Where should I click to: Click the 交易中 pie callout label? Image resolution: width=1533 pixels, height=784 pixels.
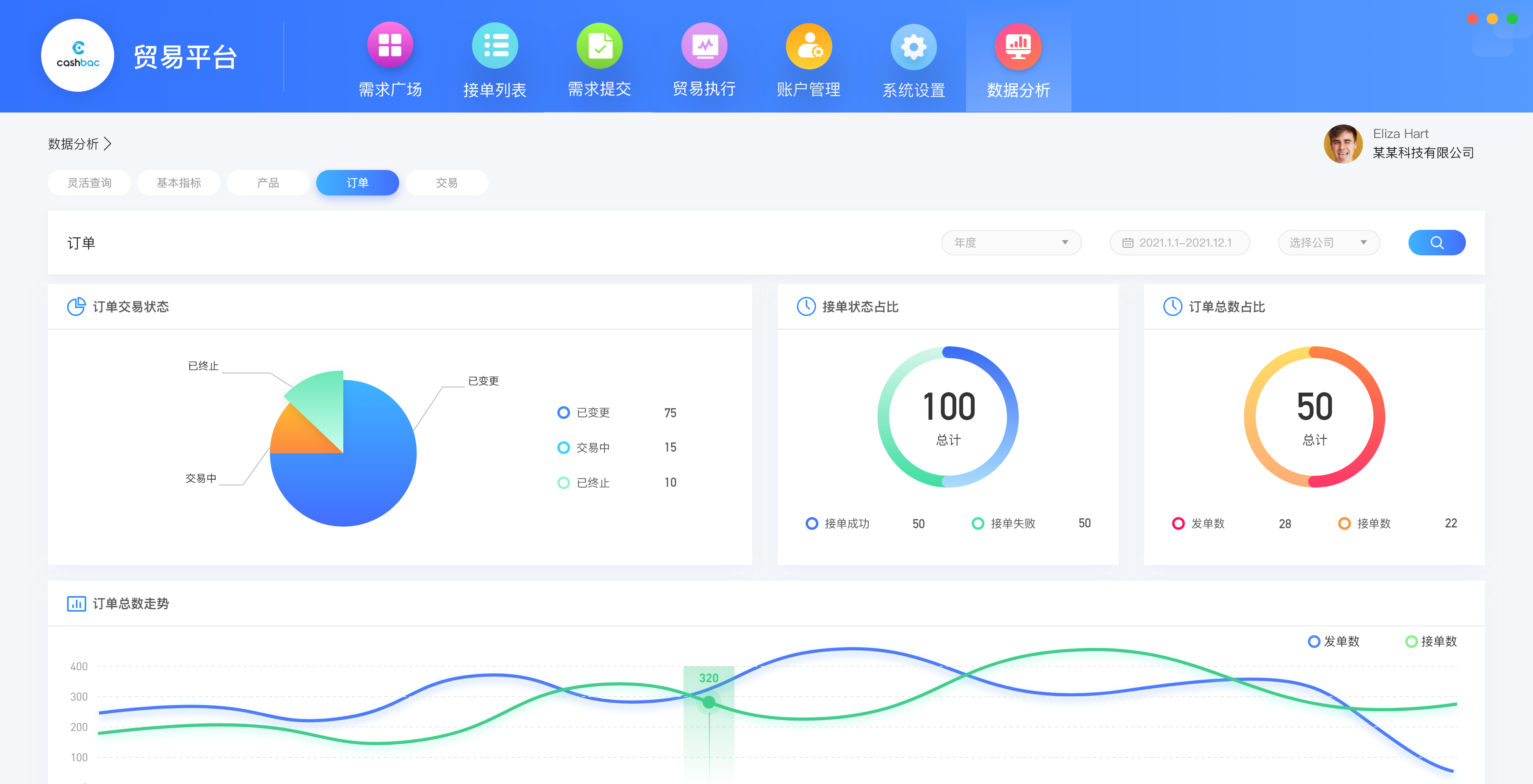click(200, 478)
